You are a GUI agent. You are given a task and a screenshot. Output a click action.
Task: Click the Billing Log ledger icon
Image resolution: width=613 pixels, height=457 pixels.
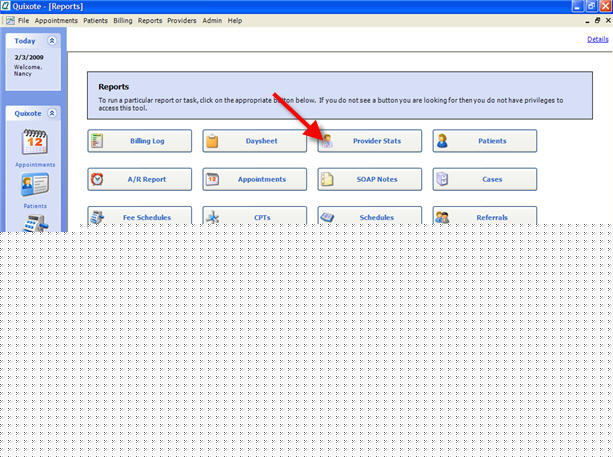[x=97, y=141]
